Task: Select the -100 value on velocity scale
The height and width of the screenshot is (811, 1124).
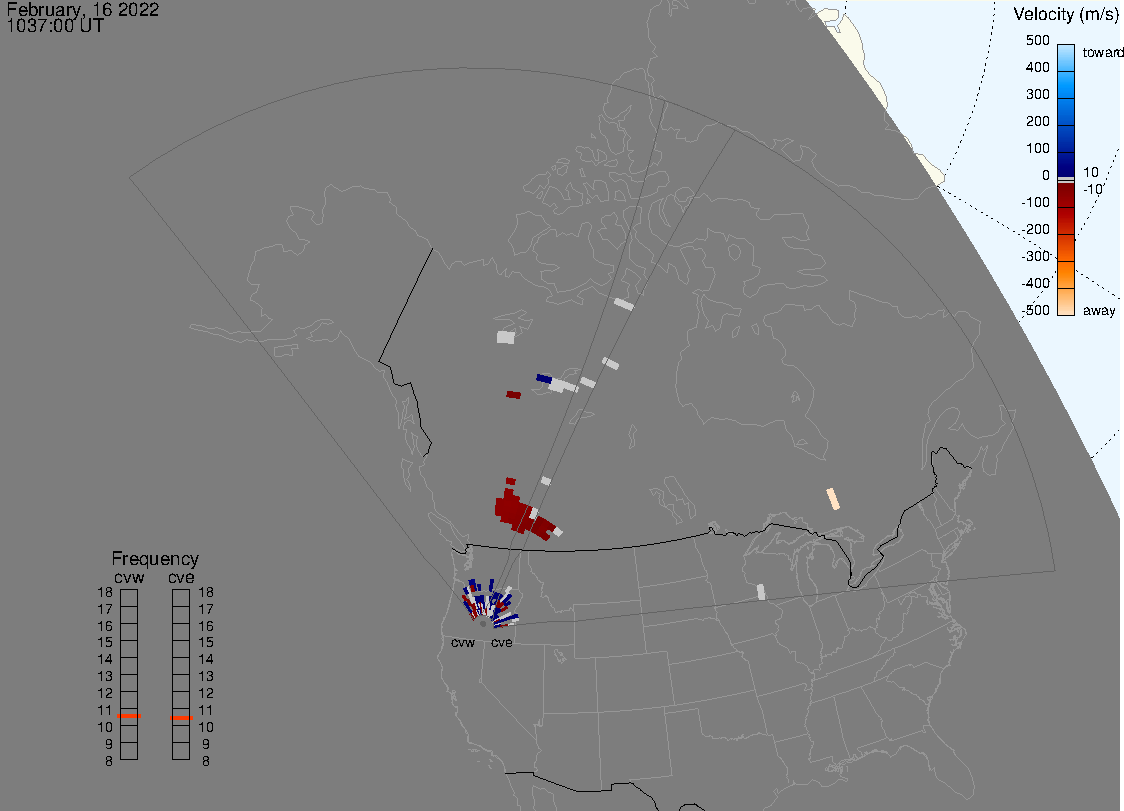Action: click(1035, 202)
